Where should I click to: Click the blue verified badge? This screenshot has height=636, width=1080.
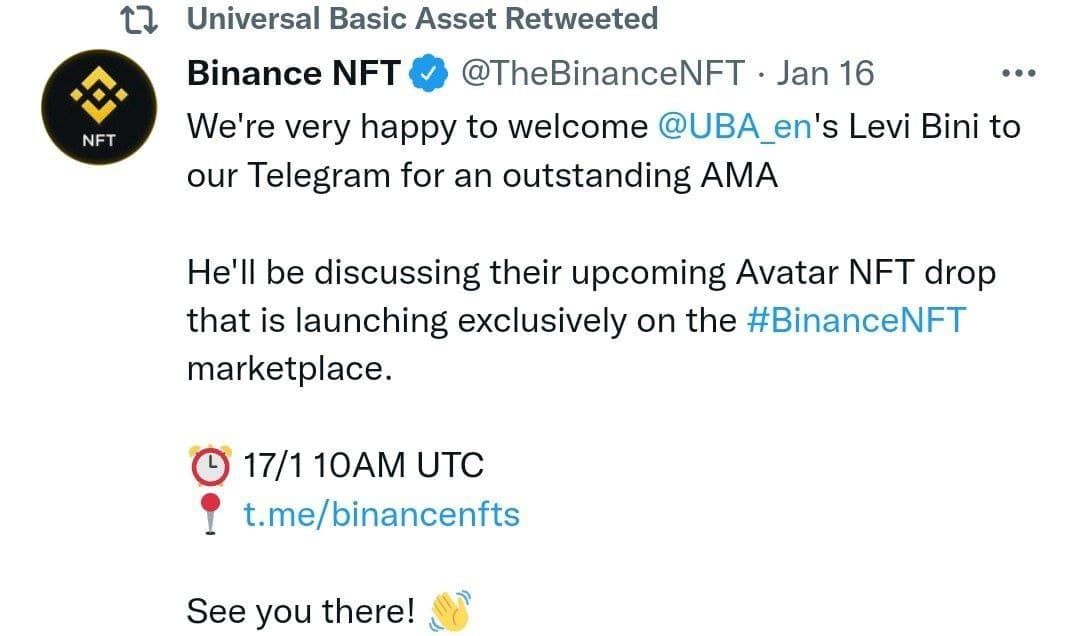tap(430, 73)
